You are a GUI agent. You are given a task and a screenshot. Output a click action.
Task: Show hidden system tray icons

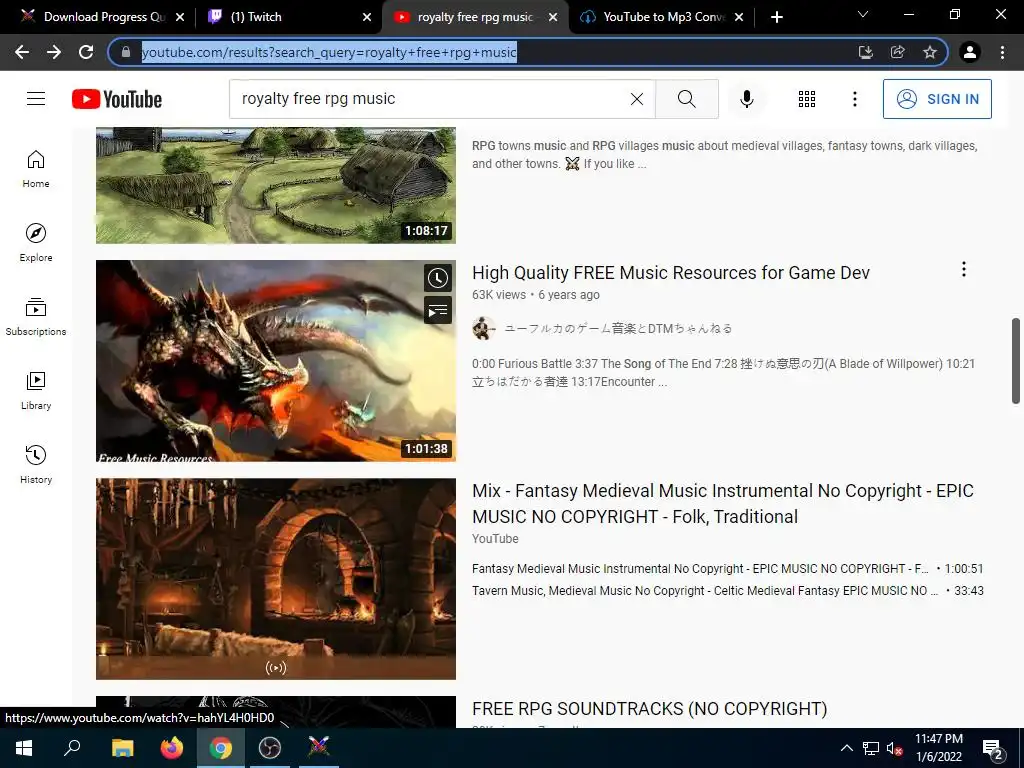point(846,748)
